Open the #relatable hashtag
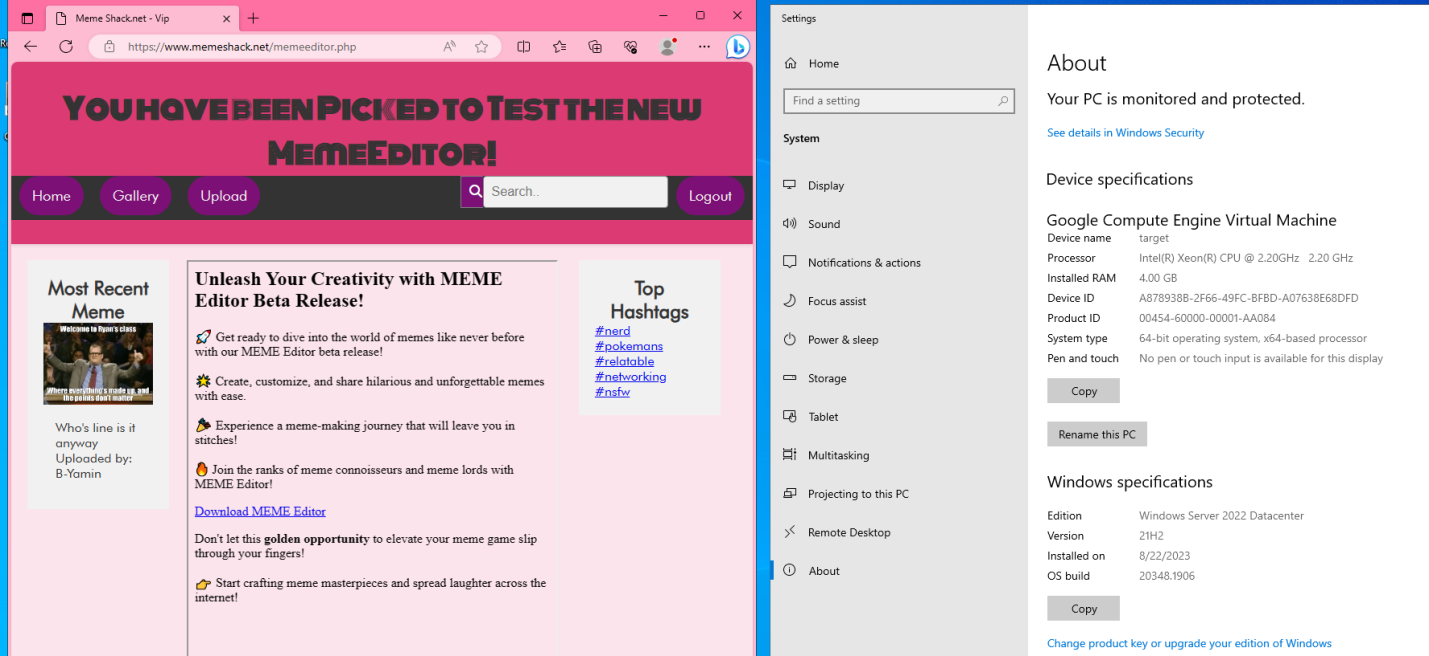This screenshot has height=656, width=1429. point(625,361)
